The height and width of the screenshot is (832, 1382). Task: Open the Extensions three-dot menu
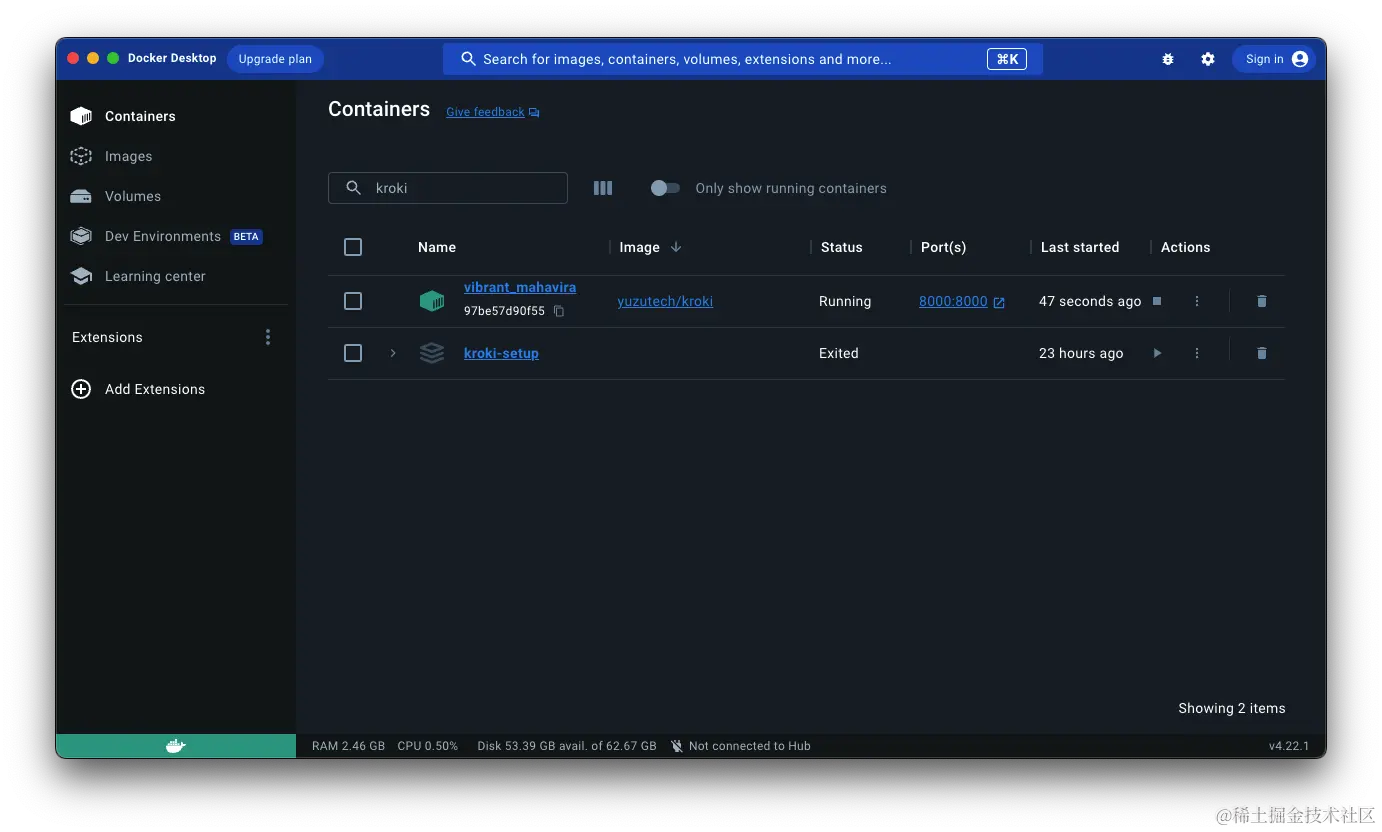point(268,337)
